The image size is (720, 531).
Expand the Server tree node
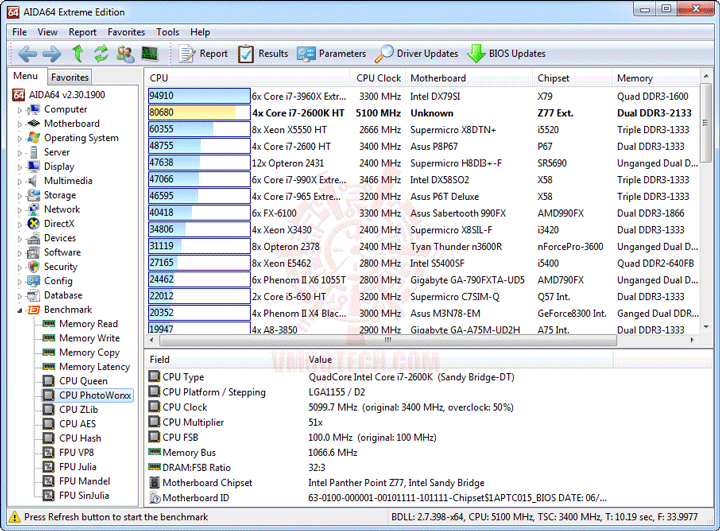20,153
